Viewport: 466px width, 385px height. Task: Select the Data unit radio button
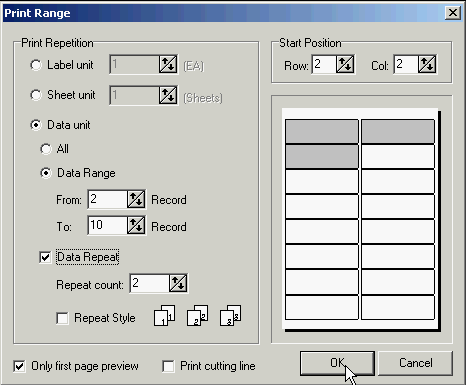[36, 125]
